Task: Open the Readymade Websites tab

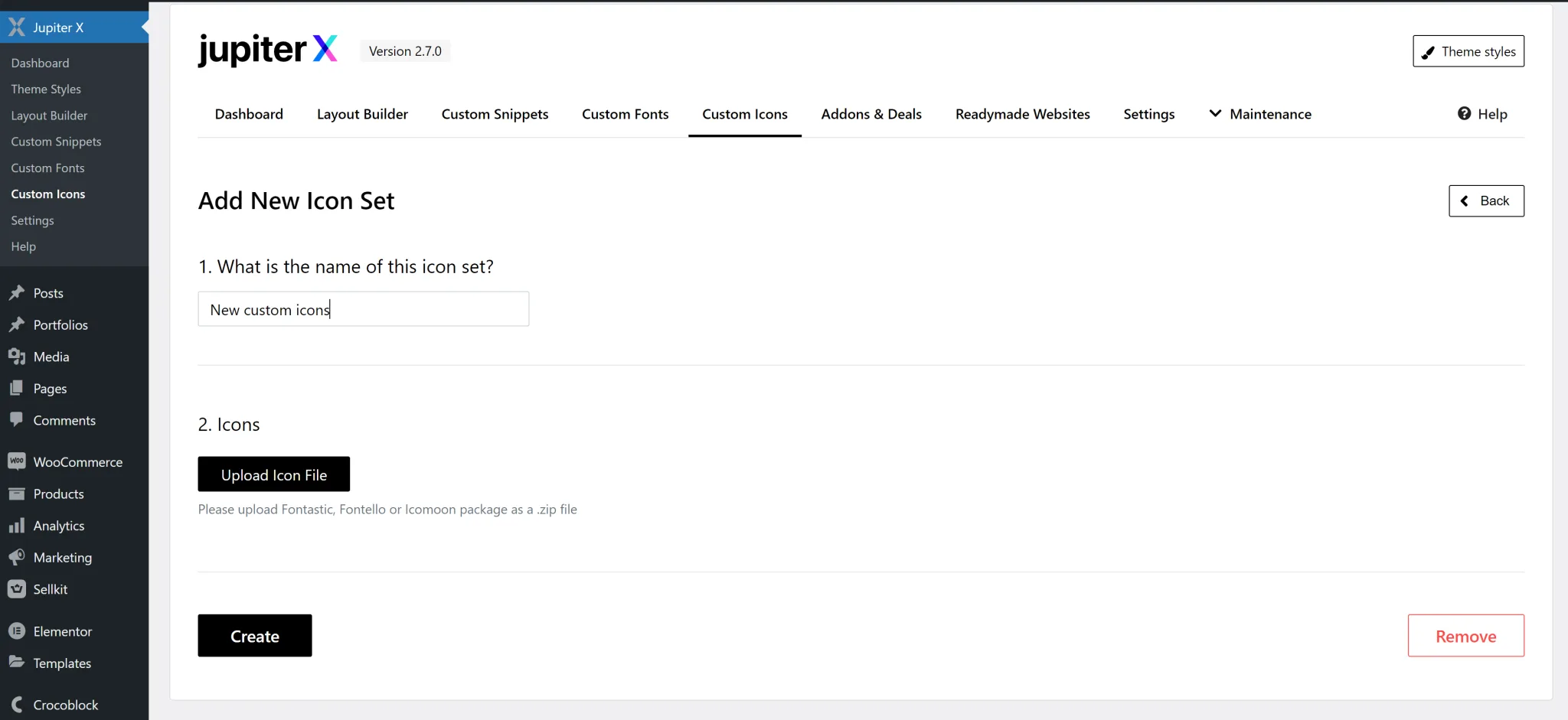Action: pyautogui.click(x=1022, y=114)
